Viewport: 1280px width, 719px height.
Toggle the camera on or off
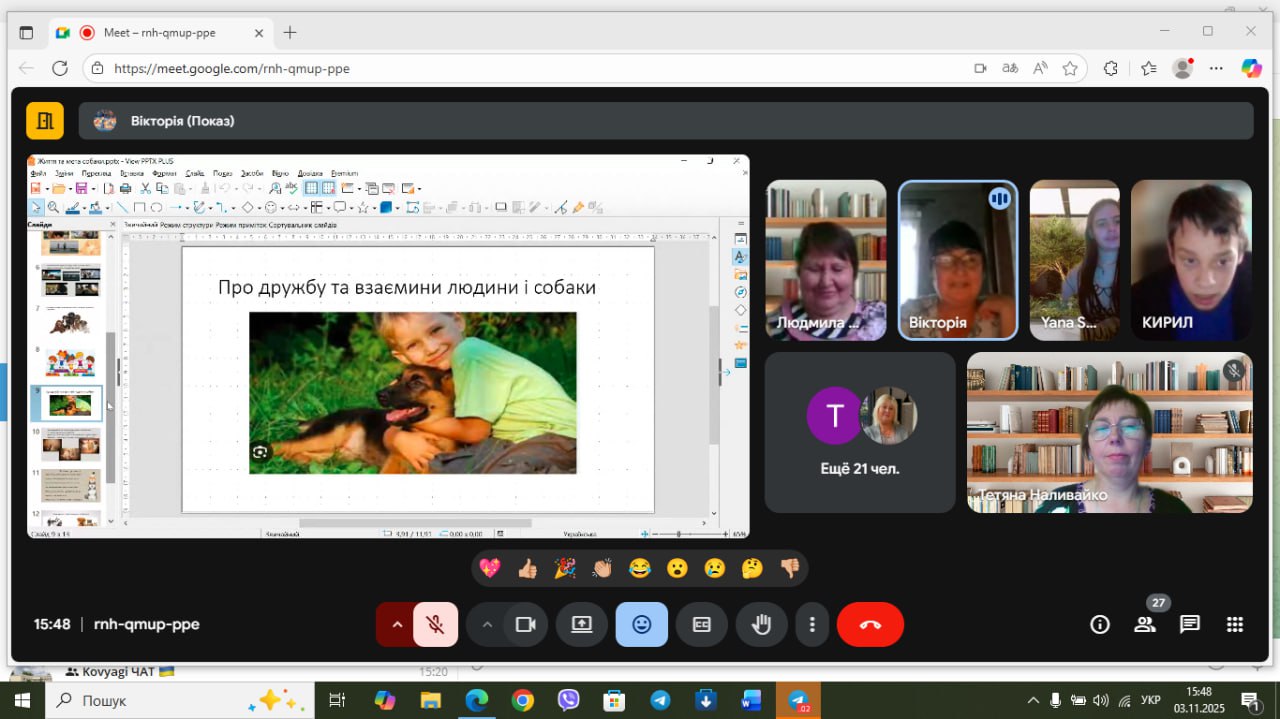click(525, 625)
